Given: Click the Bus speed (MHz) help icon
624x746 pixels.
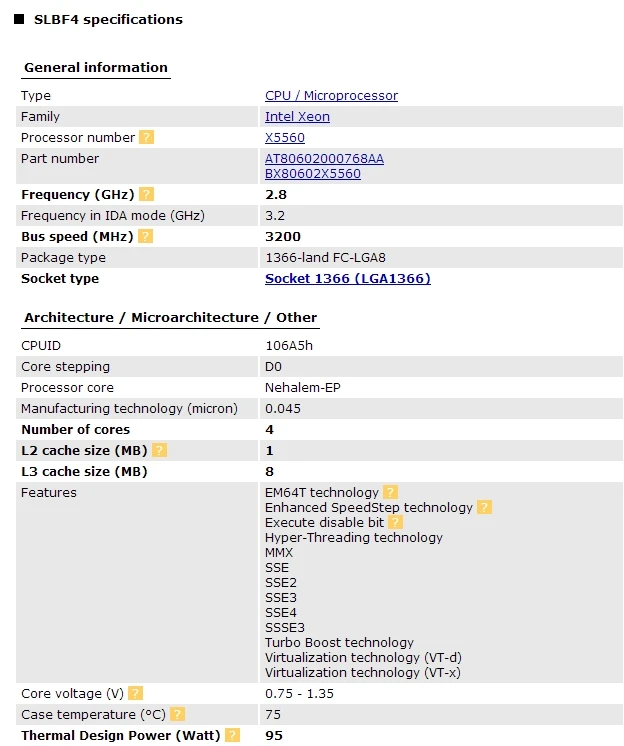Looking at the screenshot, I should (145, 237).
